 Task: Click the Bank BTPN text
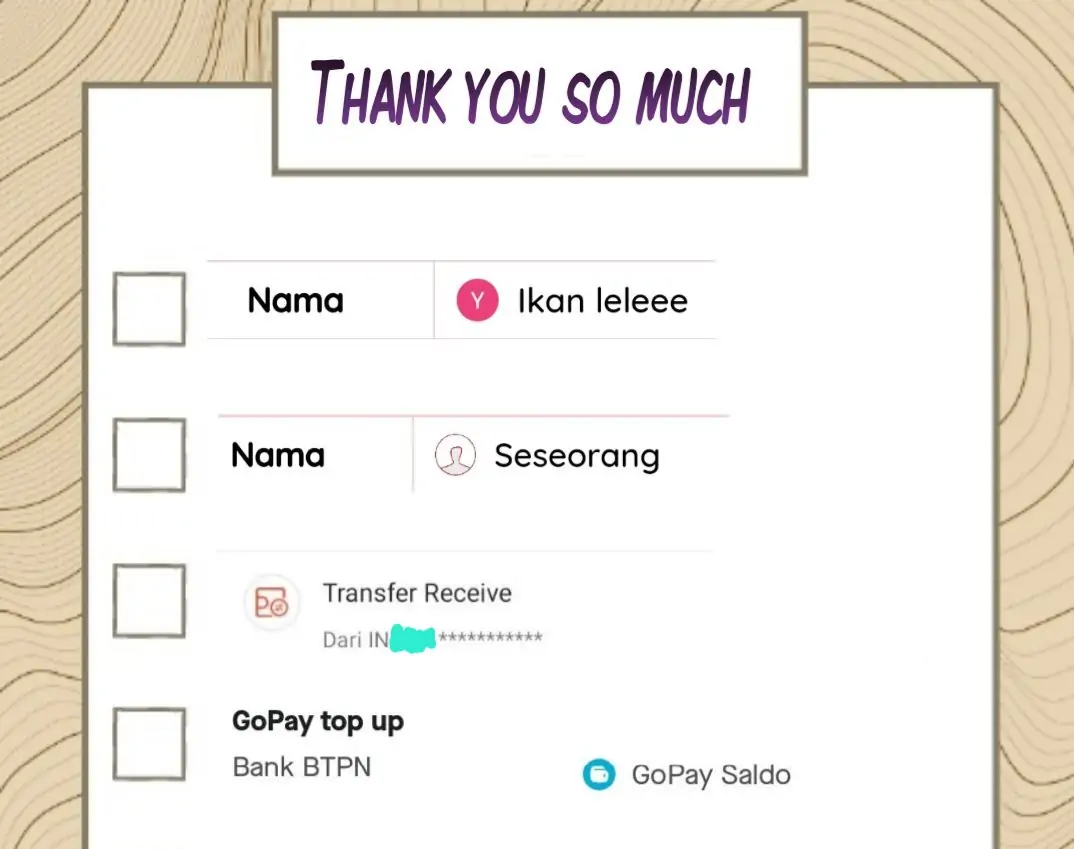tap(301, 767)
